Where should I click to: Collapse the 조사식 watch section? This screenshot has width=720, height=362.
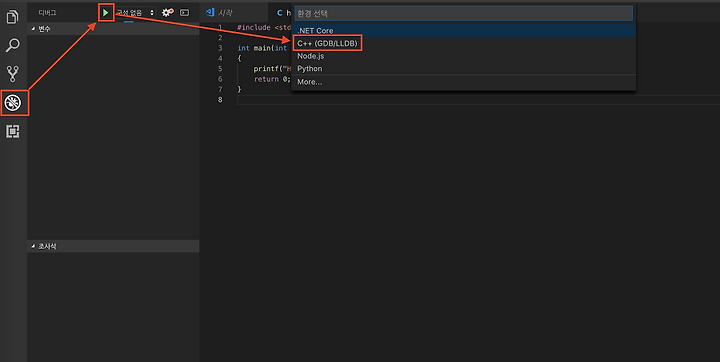(x=113, y=246)
